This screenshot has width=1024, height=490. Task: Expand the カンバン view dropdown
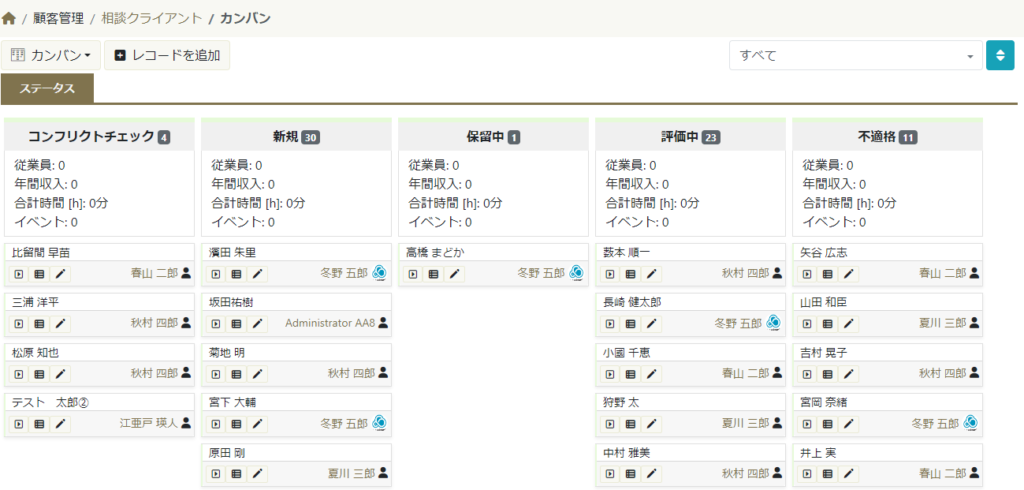[x=52, y=55]
